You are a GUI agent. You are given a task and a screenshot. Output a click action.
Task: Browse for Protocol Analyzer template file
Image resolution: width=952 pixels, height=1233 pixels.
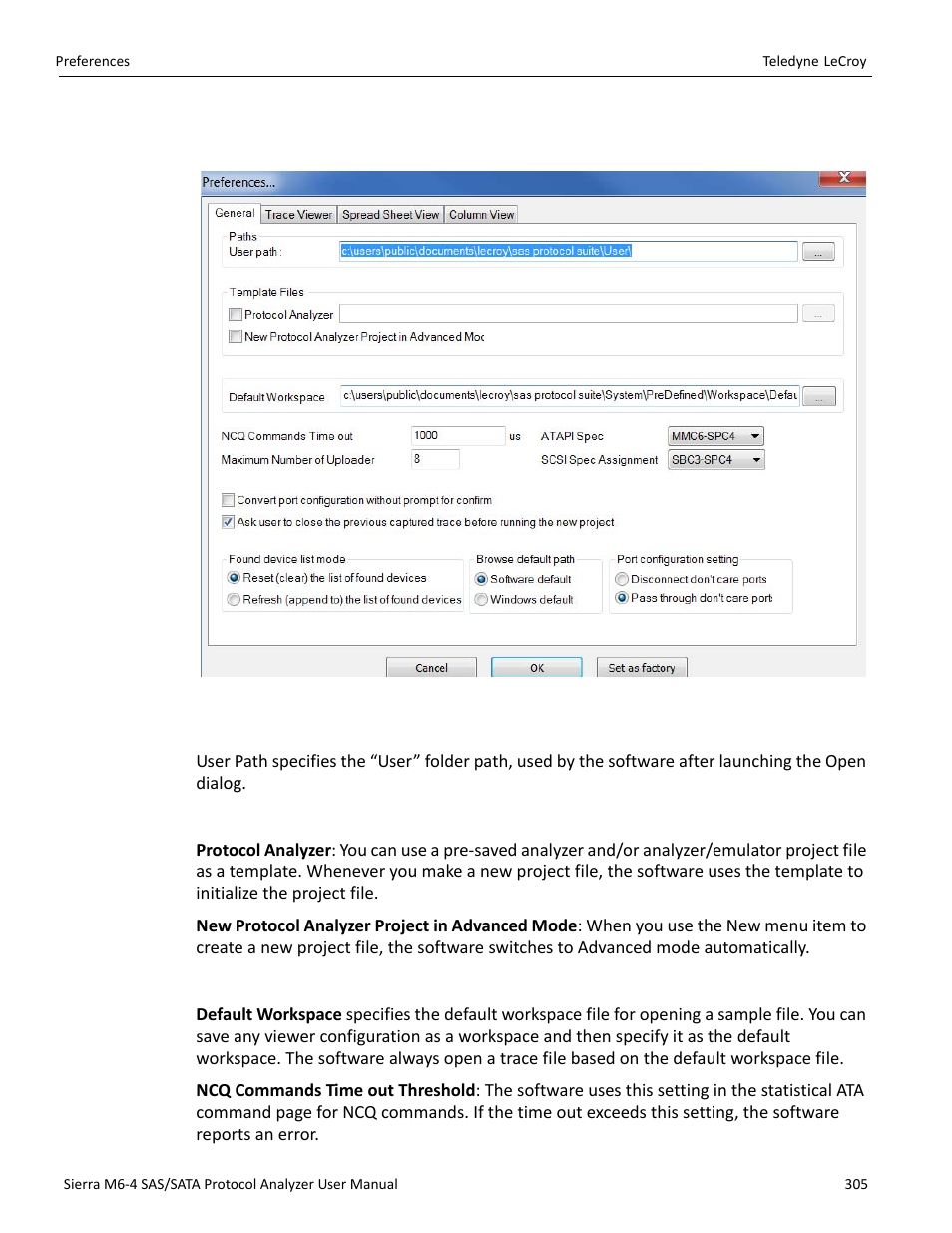point(818,314)
